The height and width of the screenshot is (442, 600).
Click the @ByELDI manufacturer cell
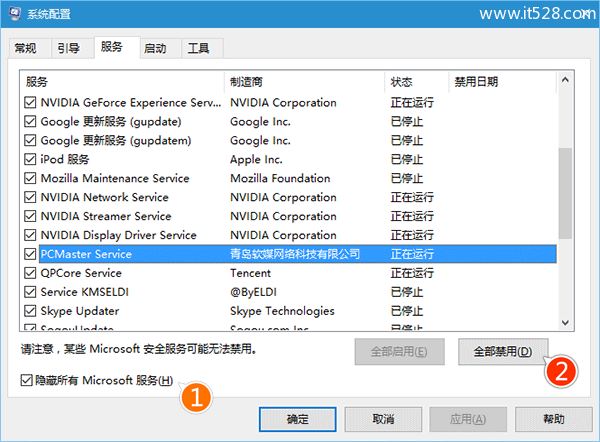pyautogui.click(x=253, y=292)
